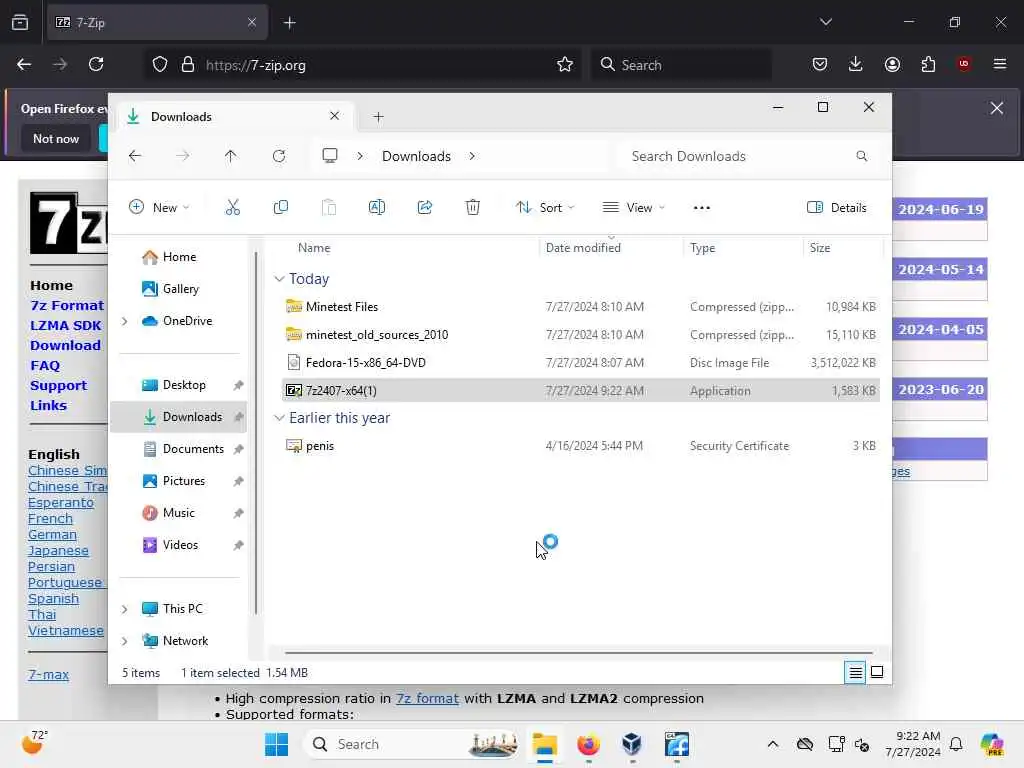
Task: Bookmark this page with the star icon
Action: [x=565, y=64]
